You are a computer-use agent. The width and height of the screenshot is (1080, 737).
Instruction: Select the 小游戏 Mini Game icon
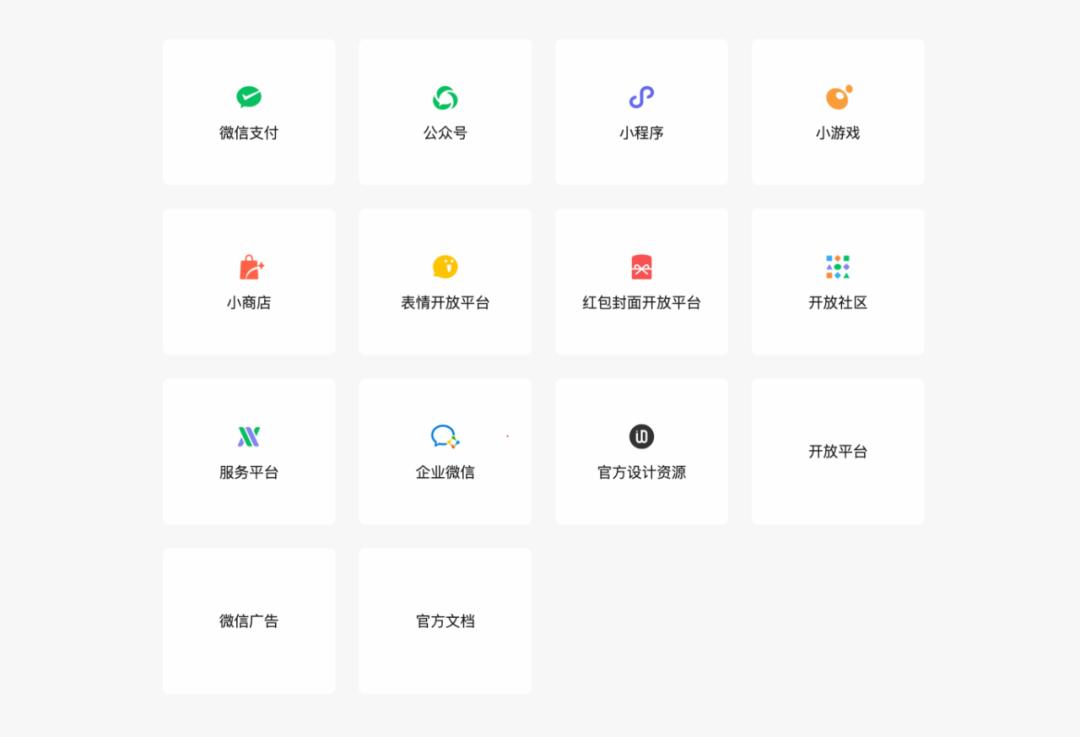coord(837,97)
